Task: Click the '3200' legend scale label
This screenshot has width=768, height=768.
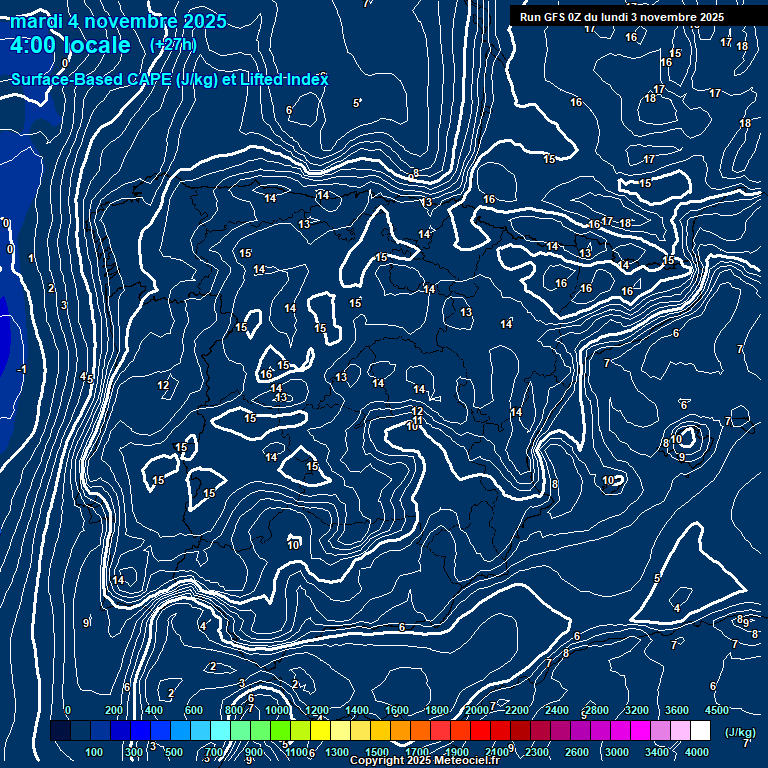Action: 637,710
